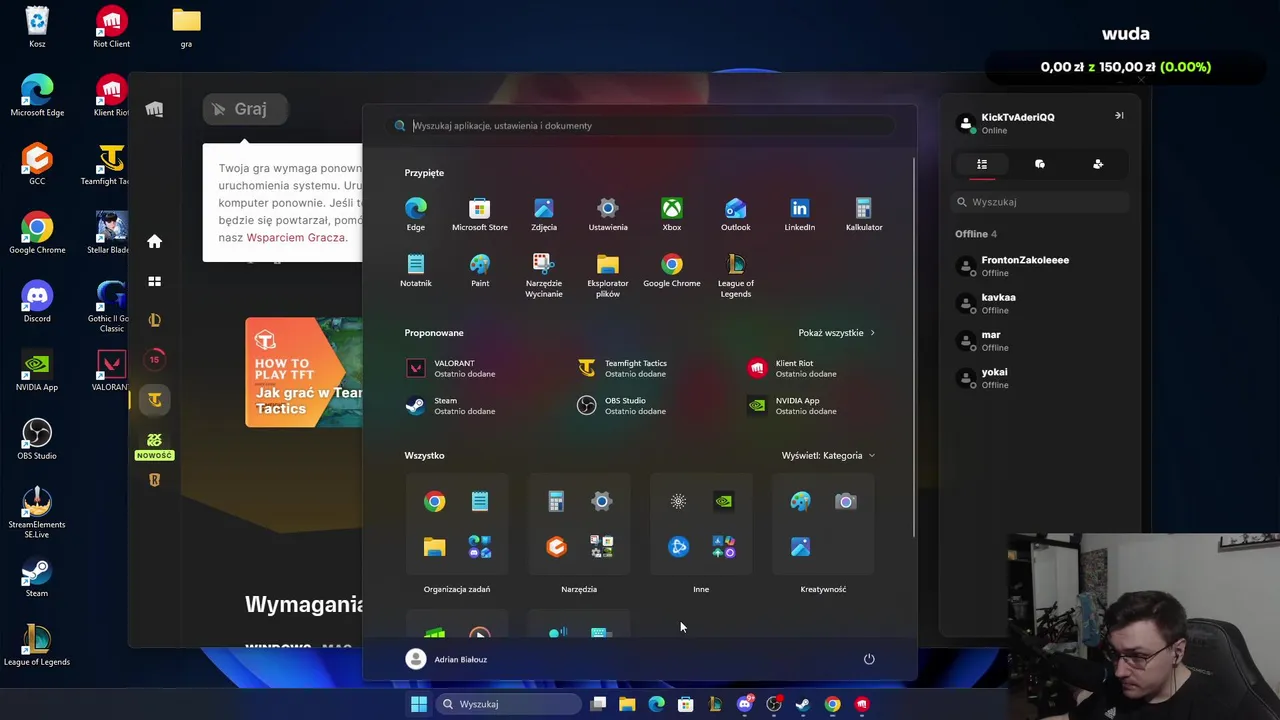The image size is (1280, 720).
Task: Click taskbar Wyszukaj search box
Action: pos(508,704)
